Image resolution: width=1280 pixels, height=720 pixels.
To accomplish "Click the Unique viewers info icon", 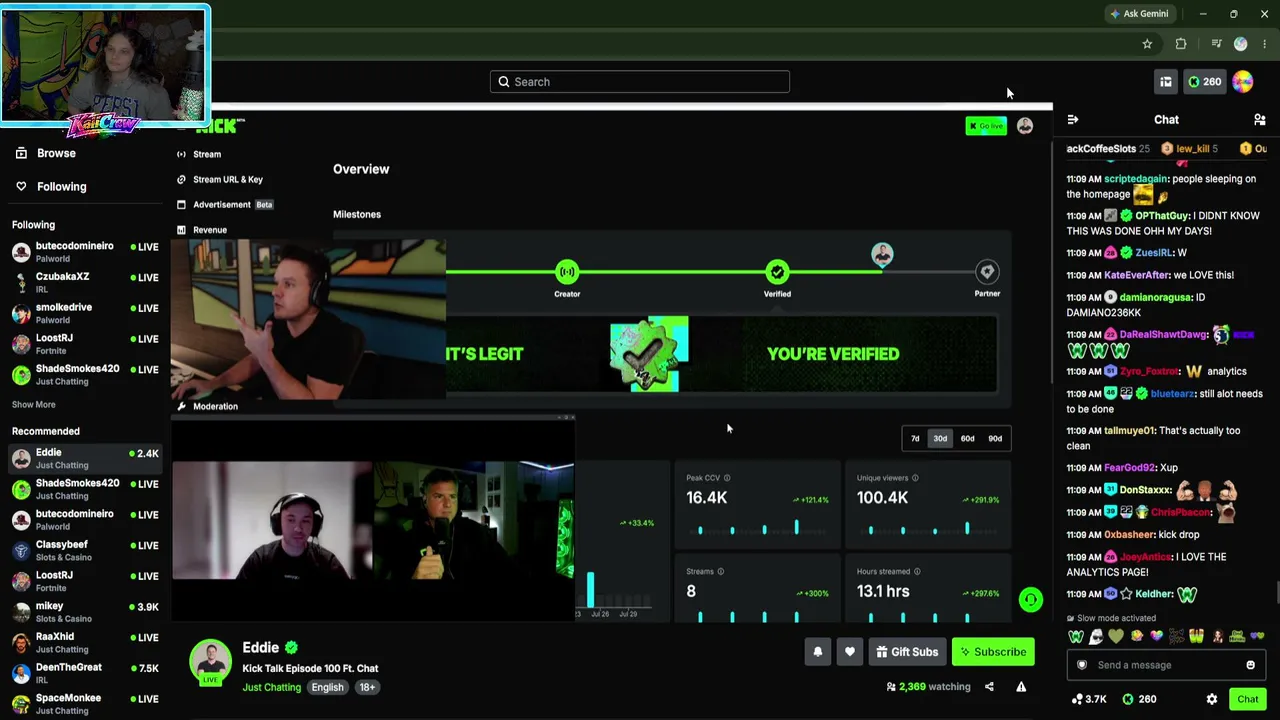I will [x=917, y=478].
